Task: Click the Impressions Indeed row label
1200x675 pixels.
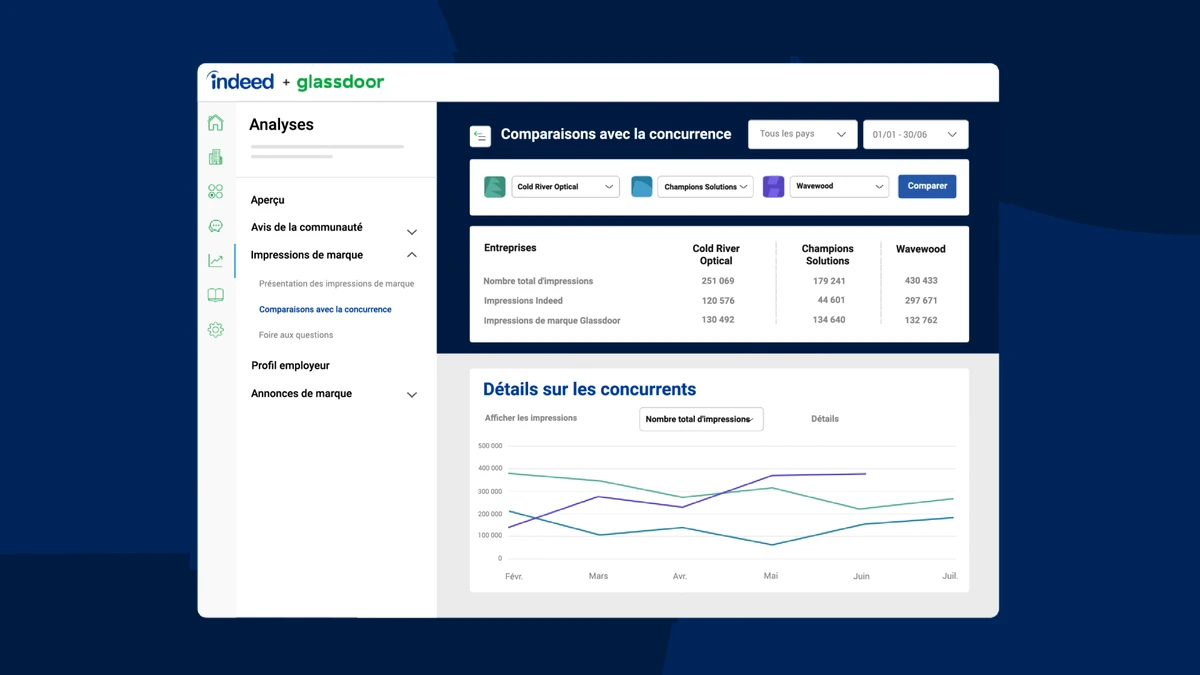Action: pyautogui.click(x=523, y=301)
